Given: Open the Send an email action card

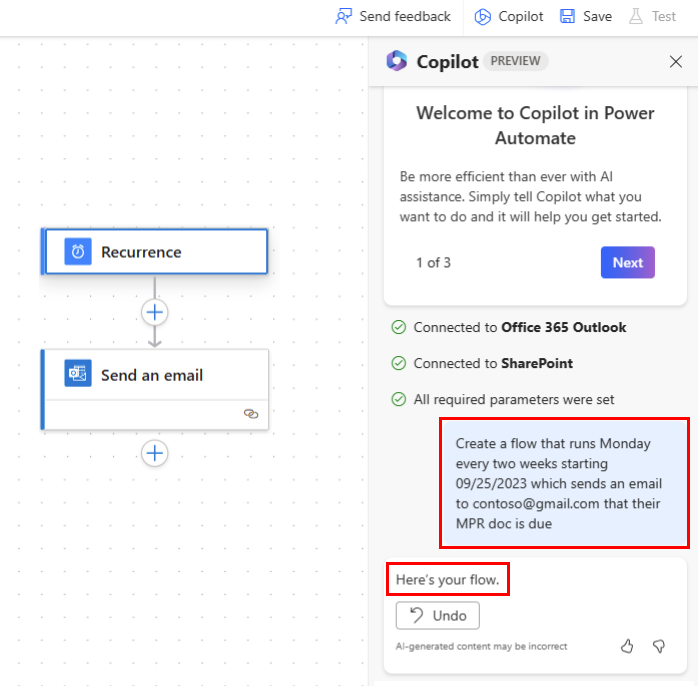Looking at the screenshot, I should pos(155,376).
